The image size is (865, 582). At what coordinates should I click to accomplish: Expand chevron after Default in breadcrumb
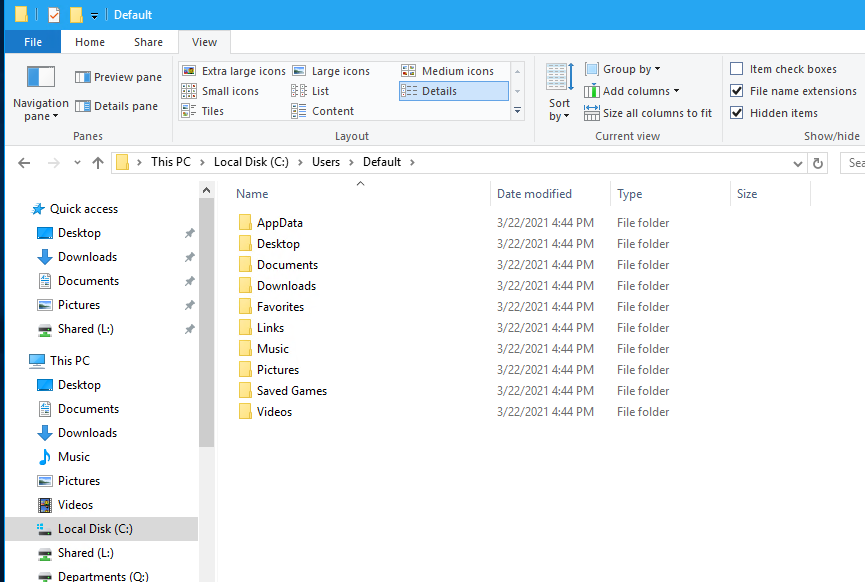click(x=412, y=162)
